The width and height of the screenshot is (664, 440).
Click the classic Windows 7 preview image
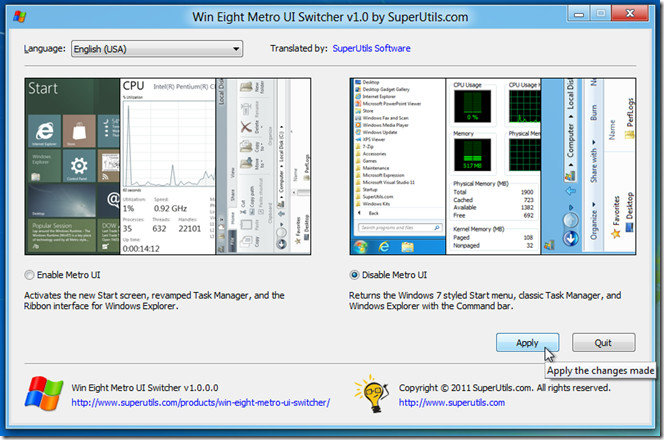pos(495,166)
